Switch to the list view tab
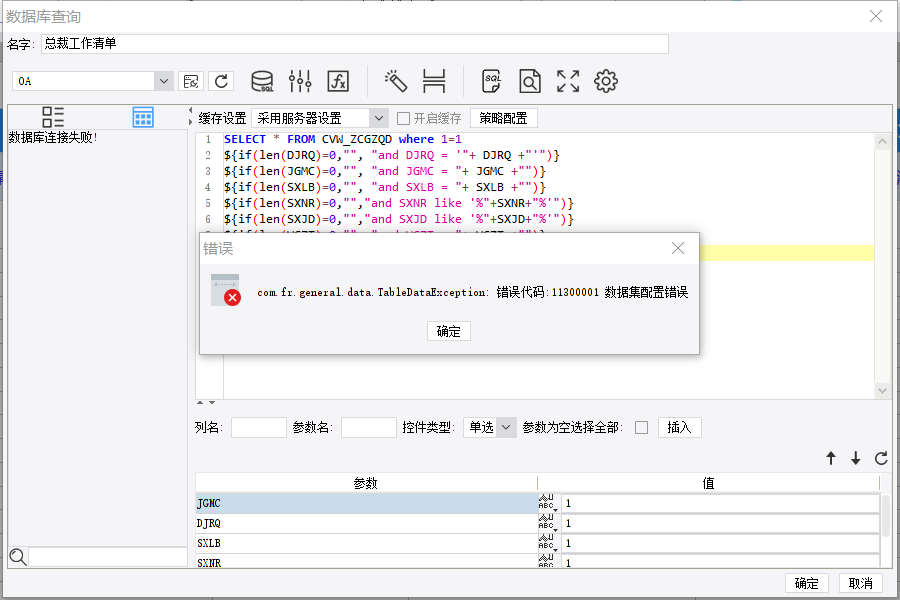Screen dimensions: 900x600 tap(53, 117)
